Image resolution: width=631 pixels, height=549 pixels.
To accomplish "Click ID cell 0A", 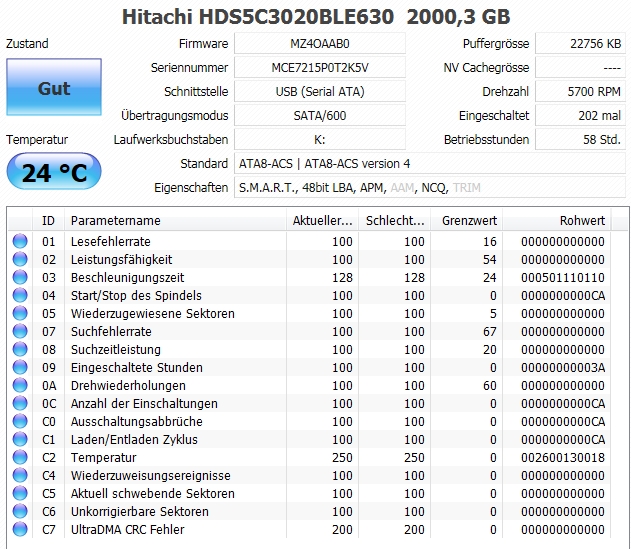I will [x=49, y=386].
